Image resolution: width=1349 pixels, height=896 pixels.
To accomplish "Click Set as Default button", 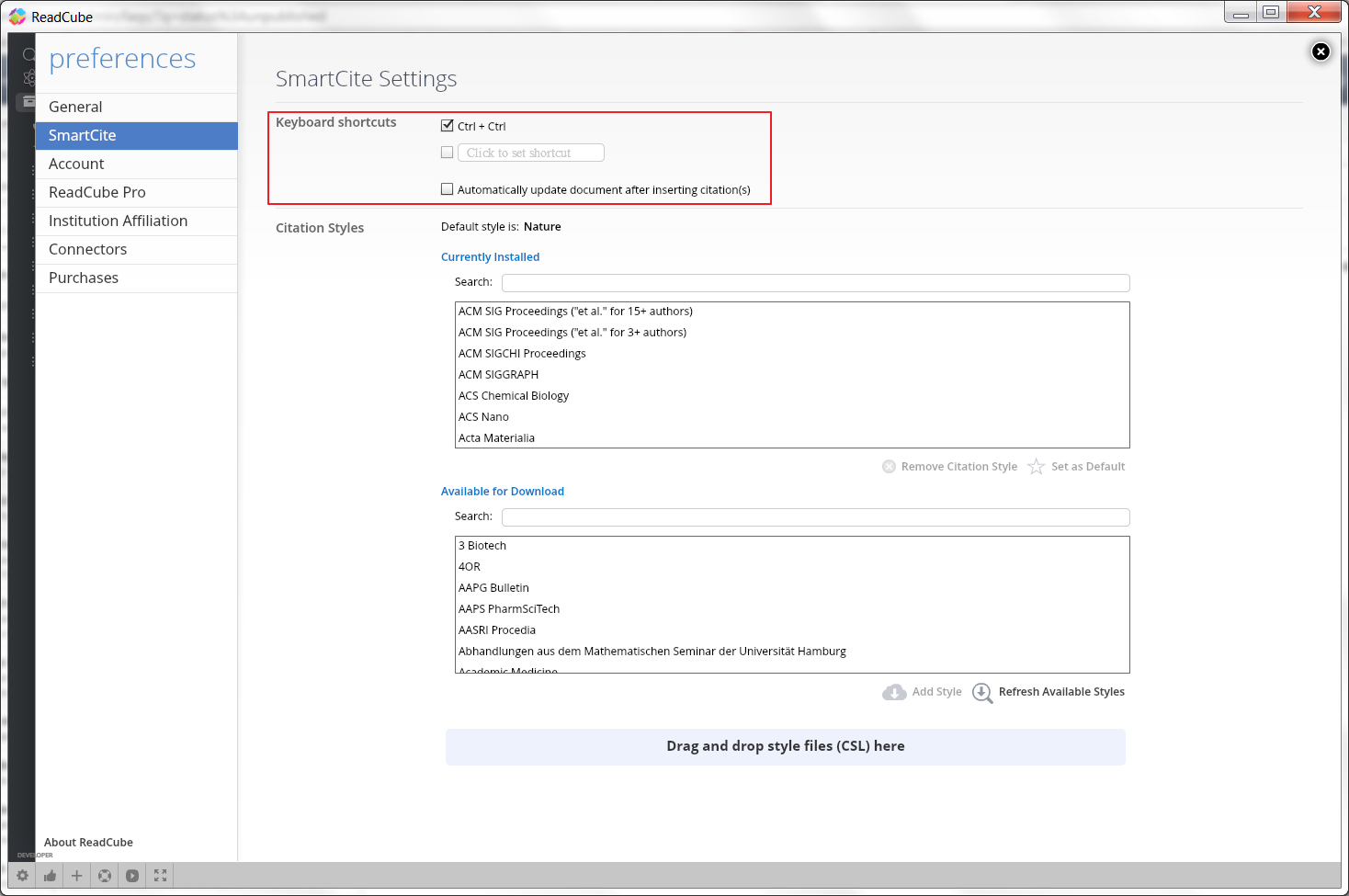I will click(x=1076, y=467).
